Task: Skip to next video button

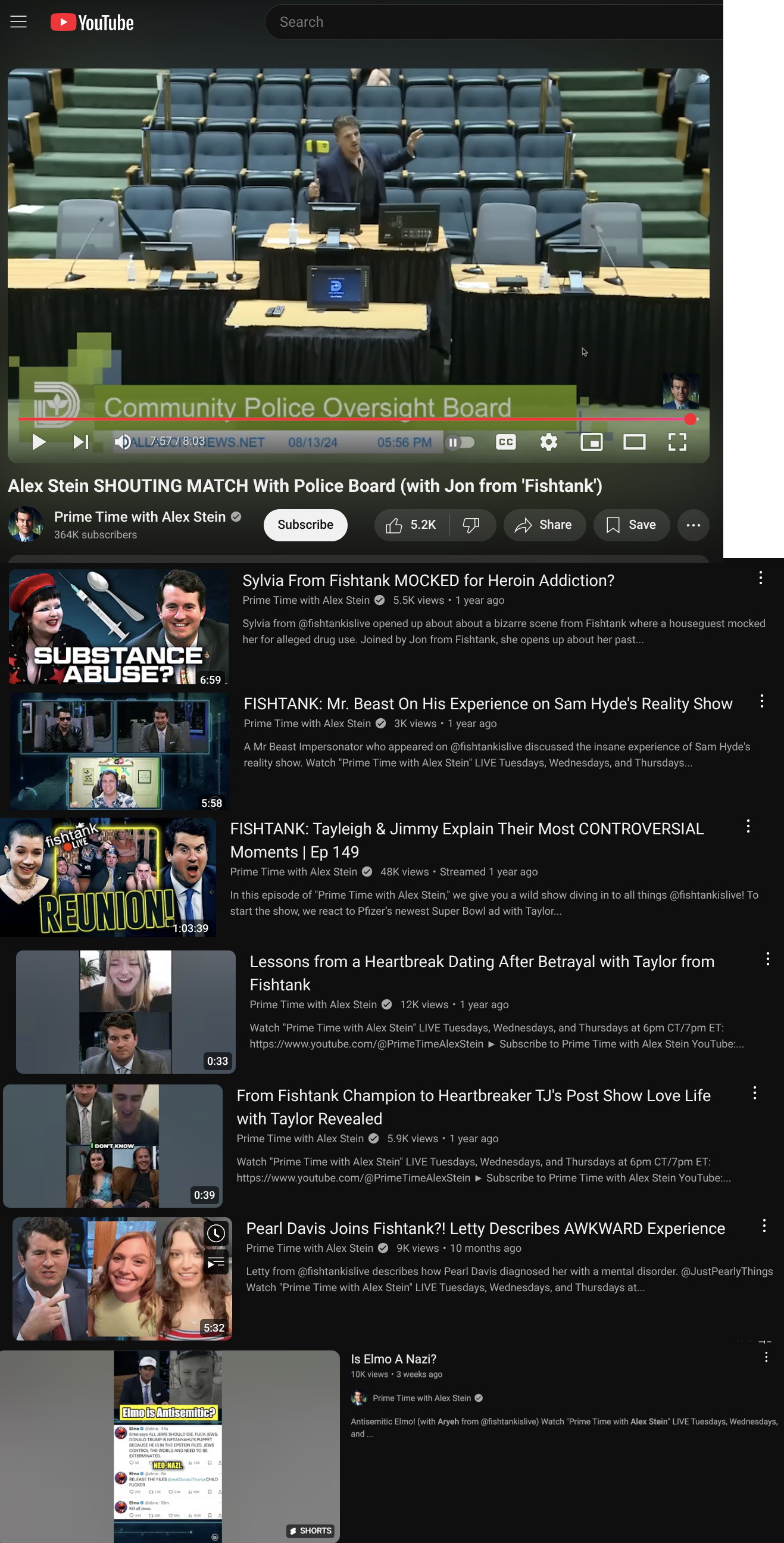Action: coord(80,442)
